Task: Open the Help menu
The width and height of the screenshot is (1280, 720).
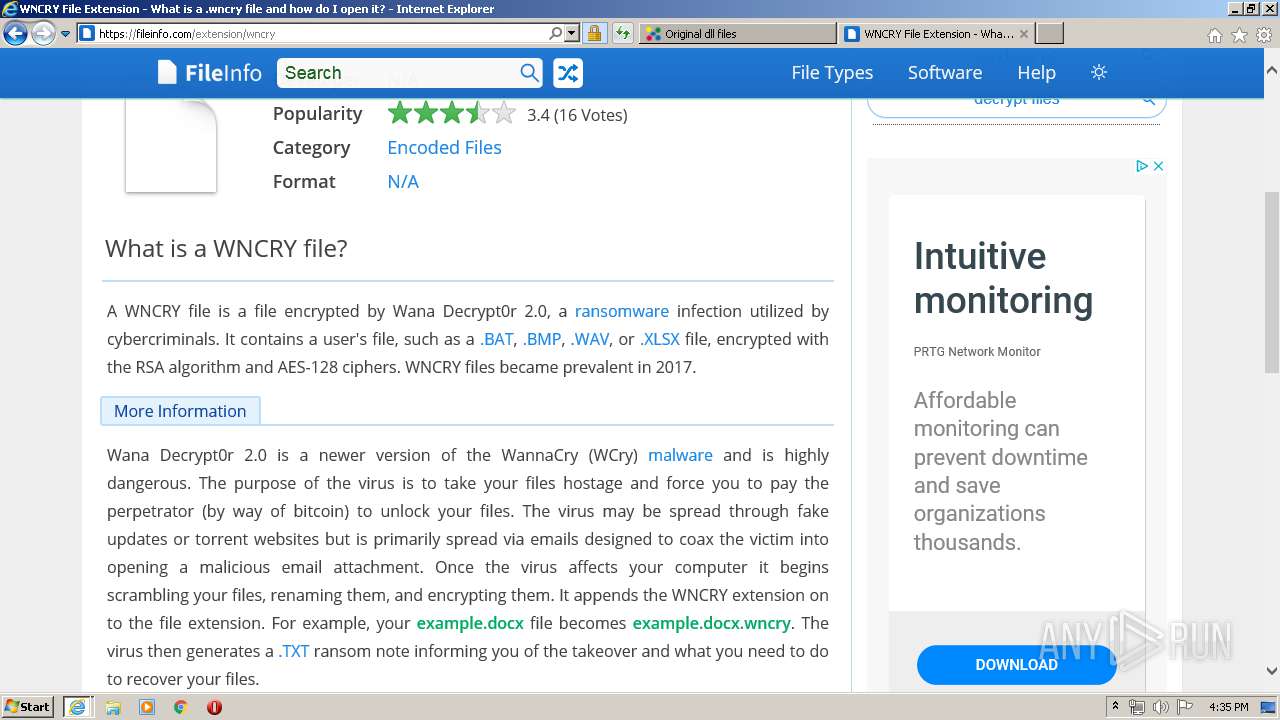Action: 1036,73
